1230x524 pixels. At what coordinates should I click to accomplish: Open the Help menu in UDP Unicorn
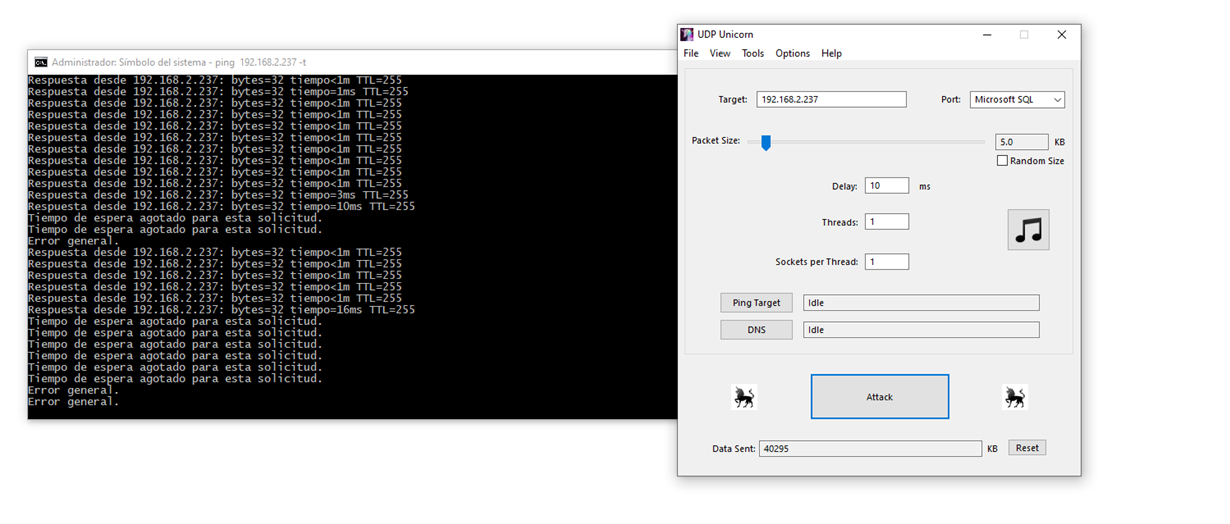pos(832,54)
